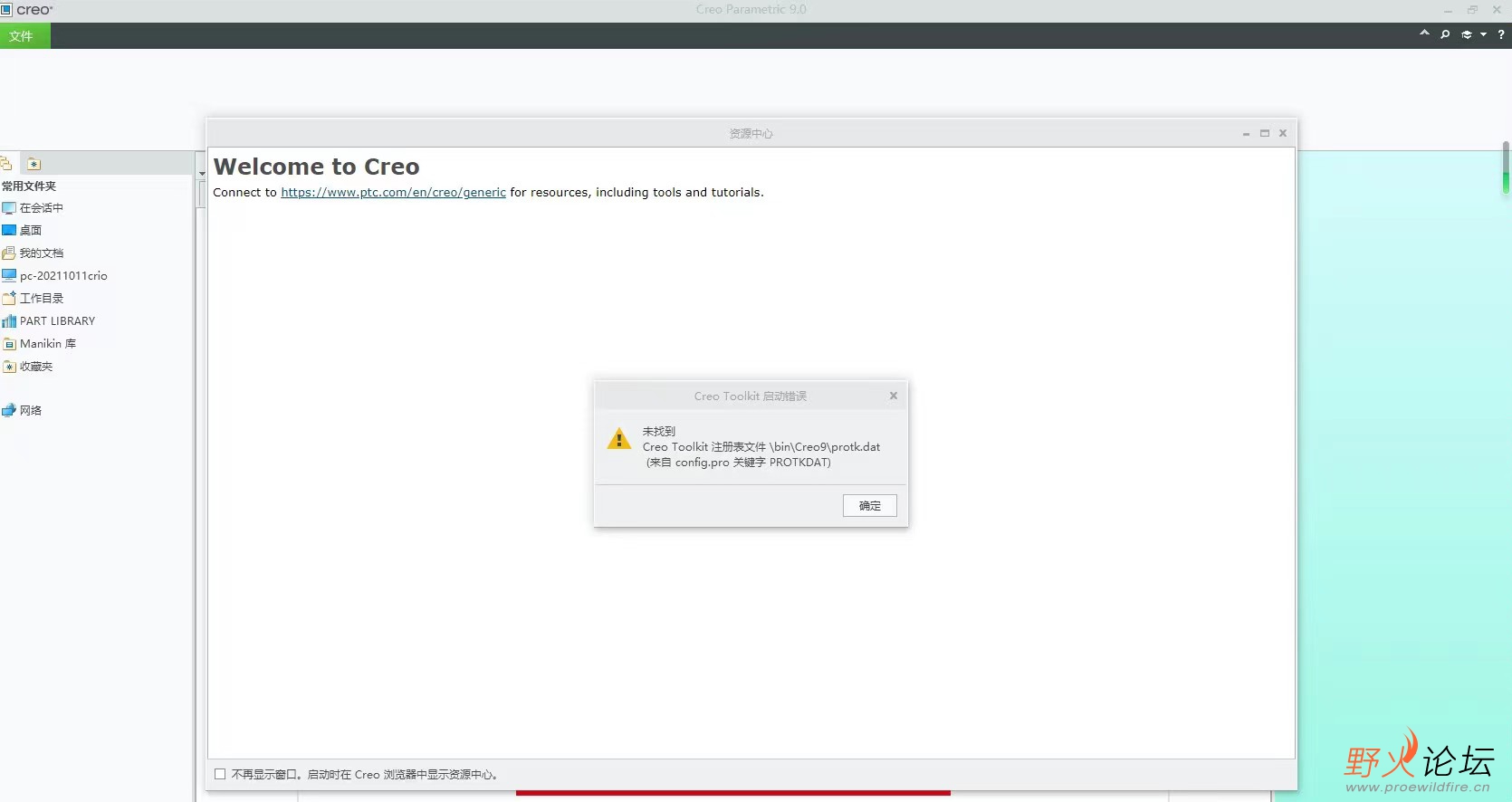
Task: Minimize the 资源中心 window
Action: (1246, 134)
